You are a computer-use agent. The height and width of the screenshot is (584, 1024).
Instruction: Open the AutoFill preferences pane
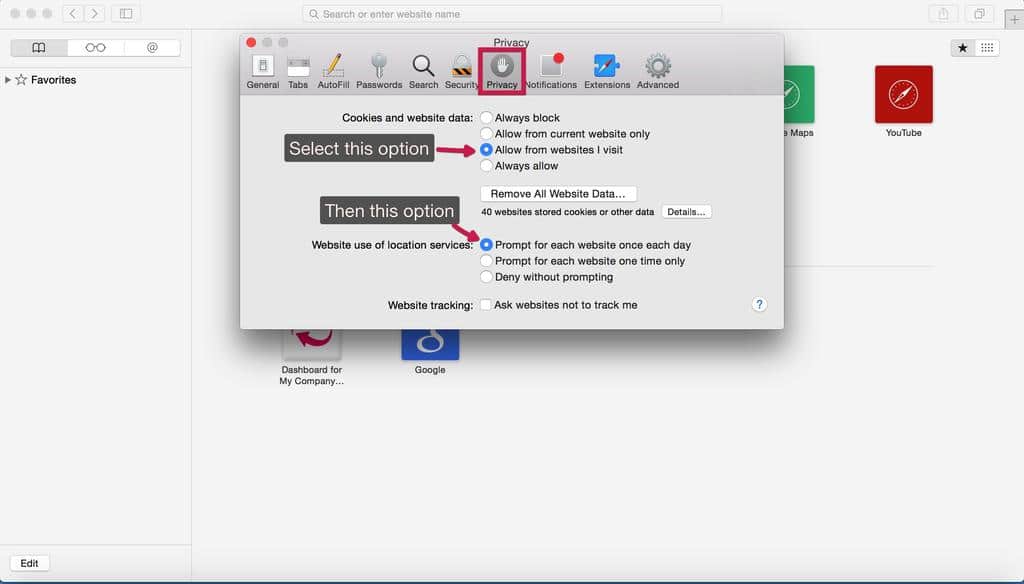pos(333,71)
